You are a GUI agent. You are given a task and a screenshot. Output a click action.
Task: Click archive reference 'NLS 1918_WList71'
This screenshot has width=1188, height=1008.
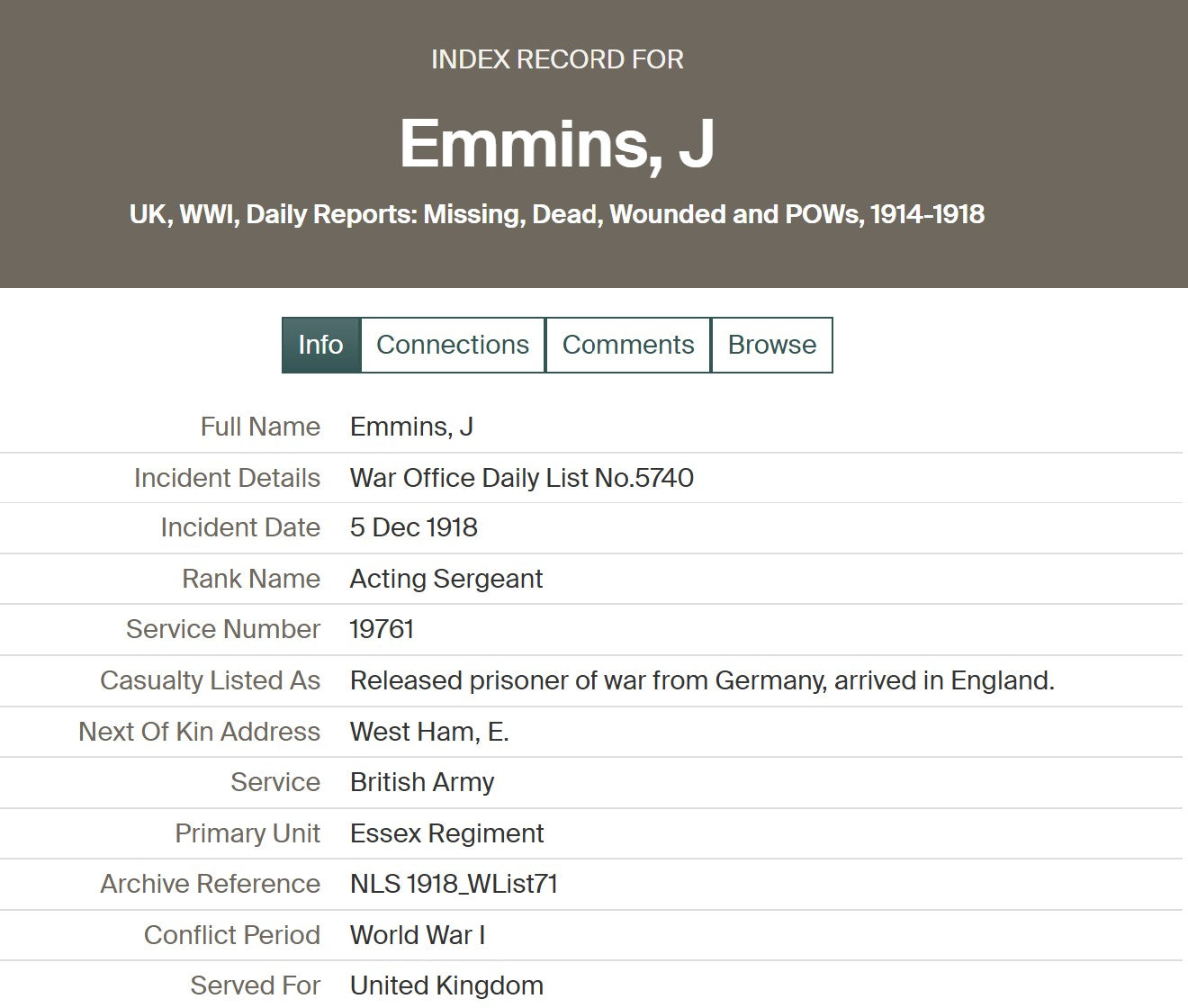454,884
